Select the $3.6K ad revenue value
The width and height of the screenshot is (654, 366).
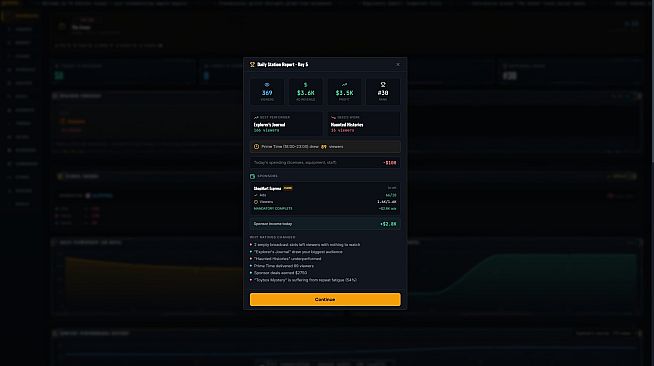point(305,93)
